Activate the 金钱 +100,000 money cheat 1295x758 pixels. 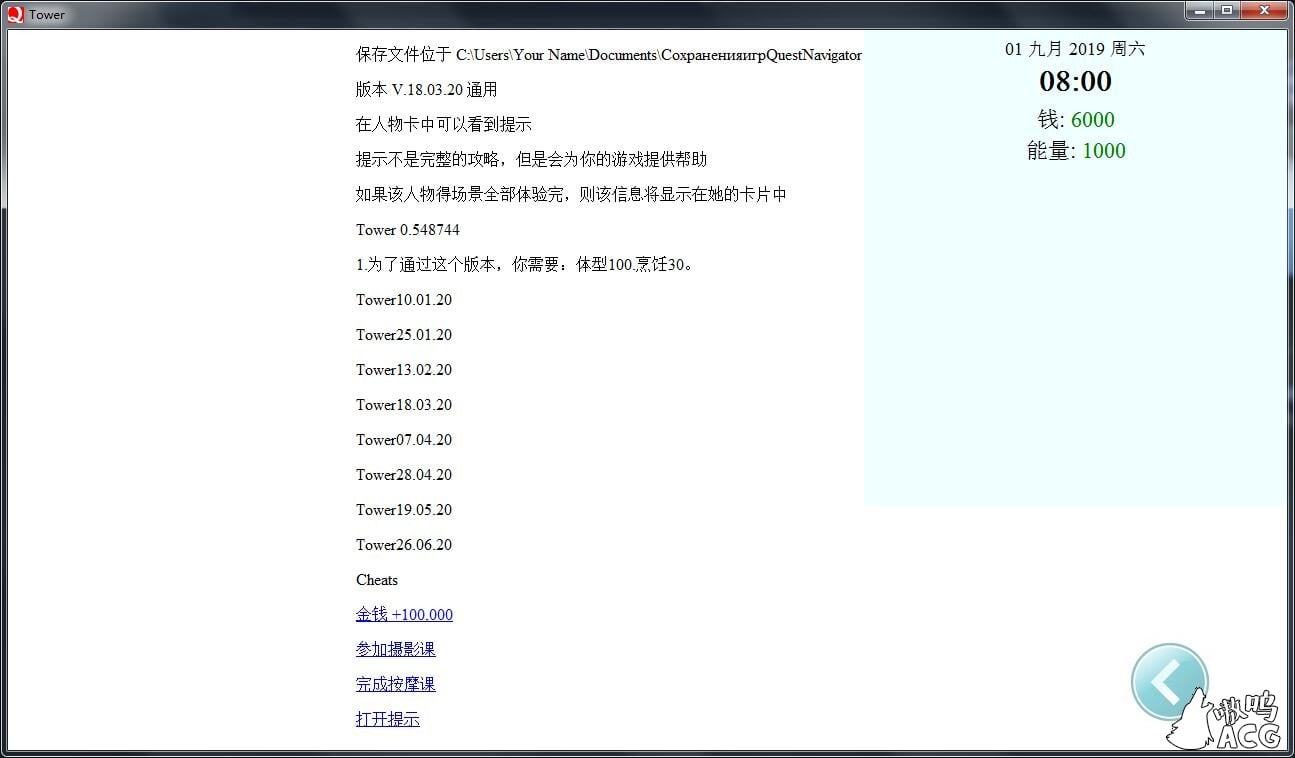(404, 614)
